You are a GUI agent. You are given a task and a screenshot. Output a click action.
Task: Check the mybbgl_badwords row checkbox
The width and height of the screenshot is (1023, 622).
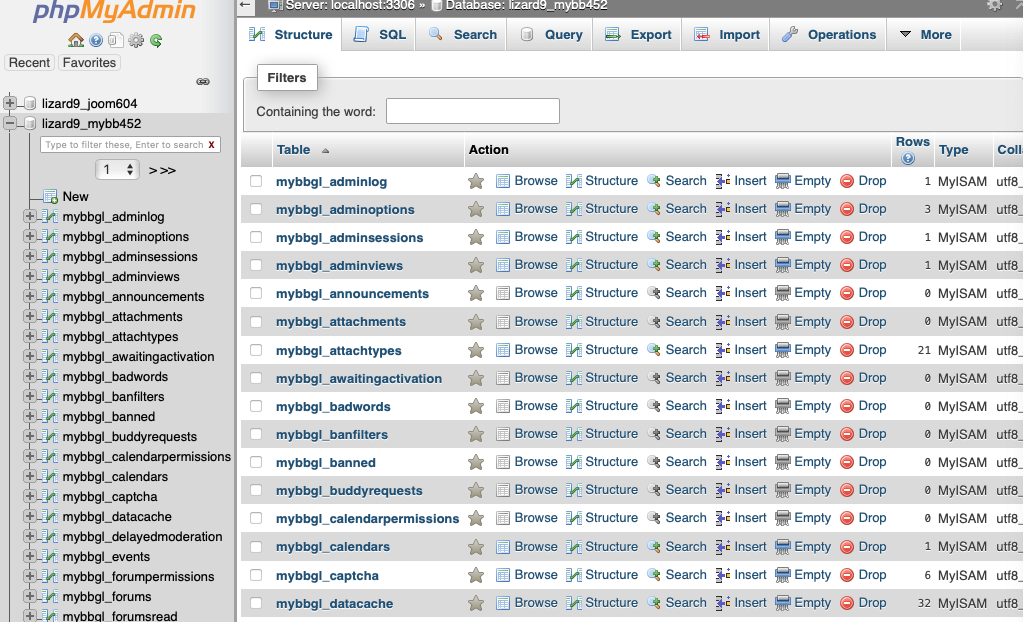[x=256, y=406]
